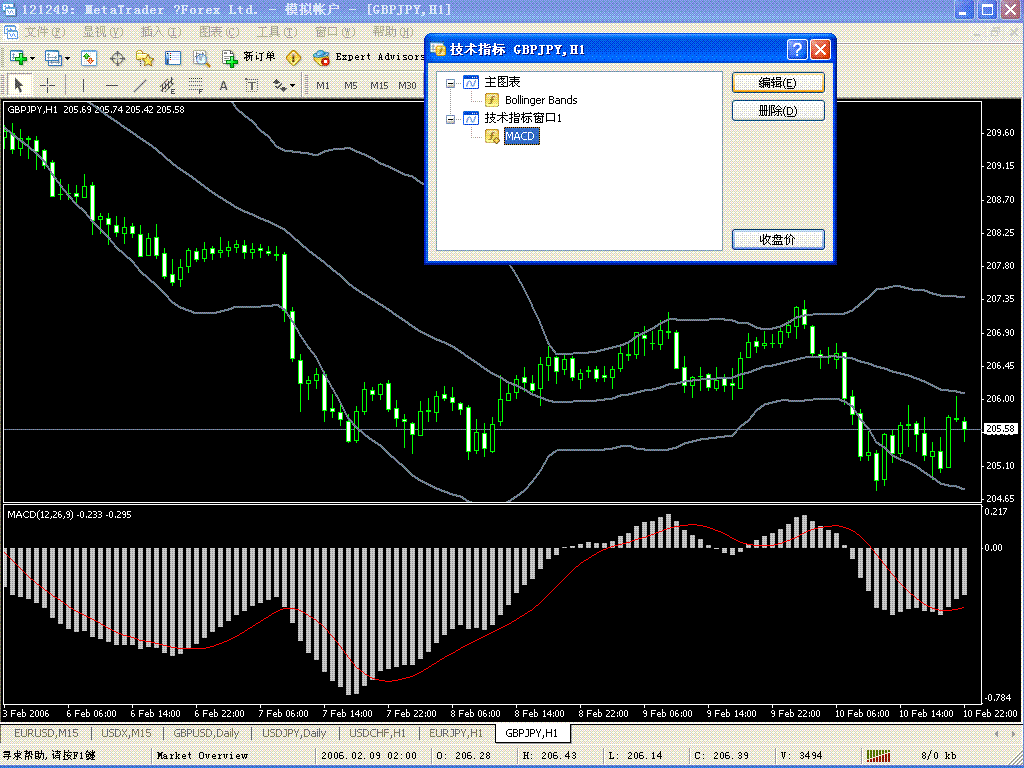Select the text label T tool
Image resolution: width=1024 pixels, height=768 pixels.
coord(251,86)
